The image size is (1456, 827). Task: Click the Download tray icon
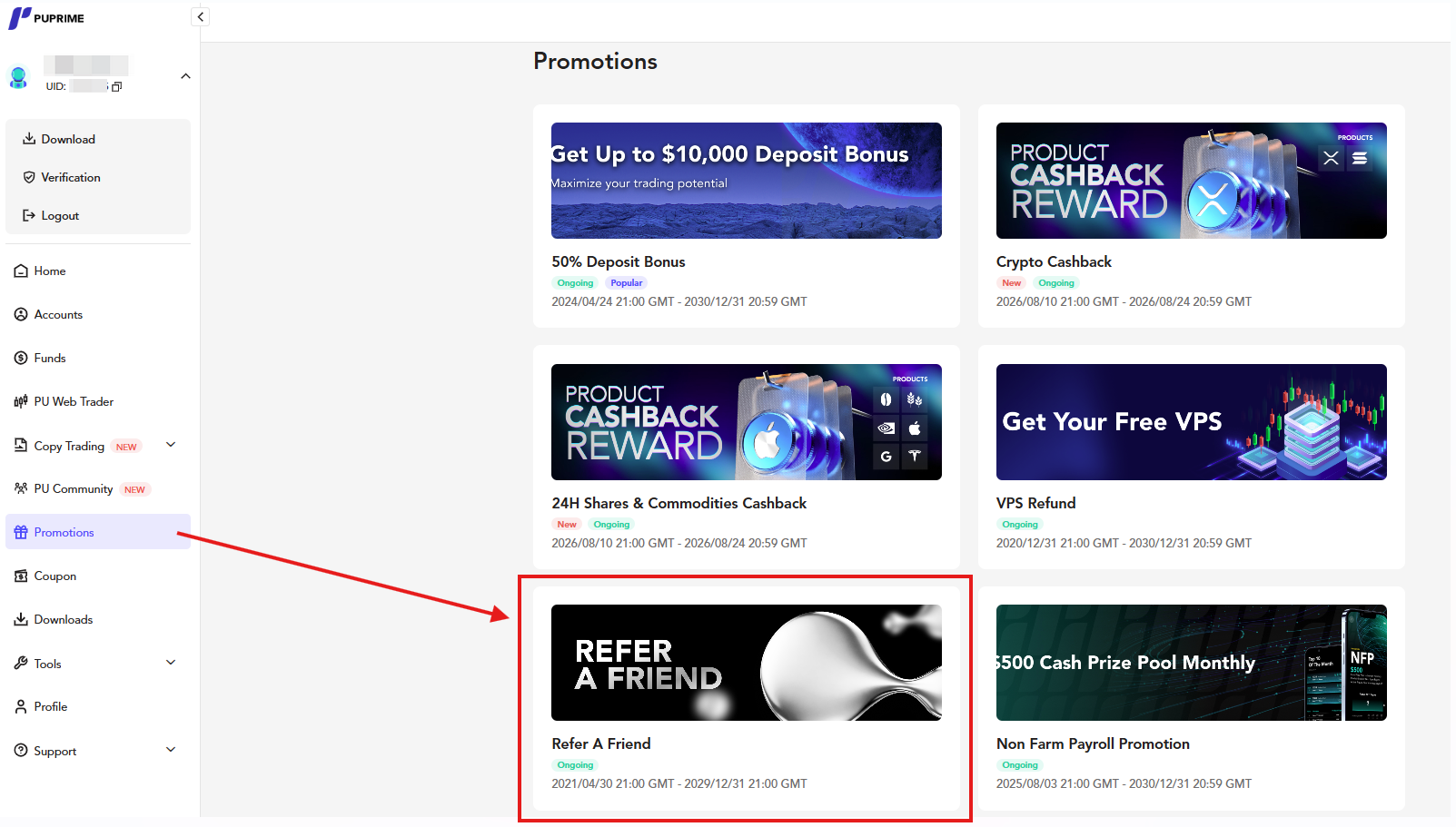click(29, 139)
